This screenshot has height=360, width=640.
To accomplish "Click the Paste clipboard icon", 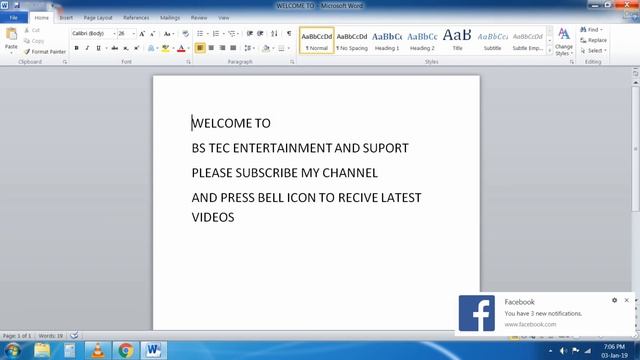I will point(11,34).
